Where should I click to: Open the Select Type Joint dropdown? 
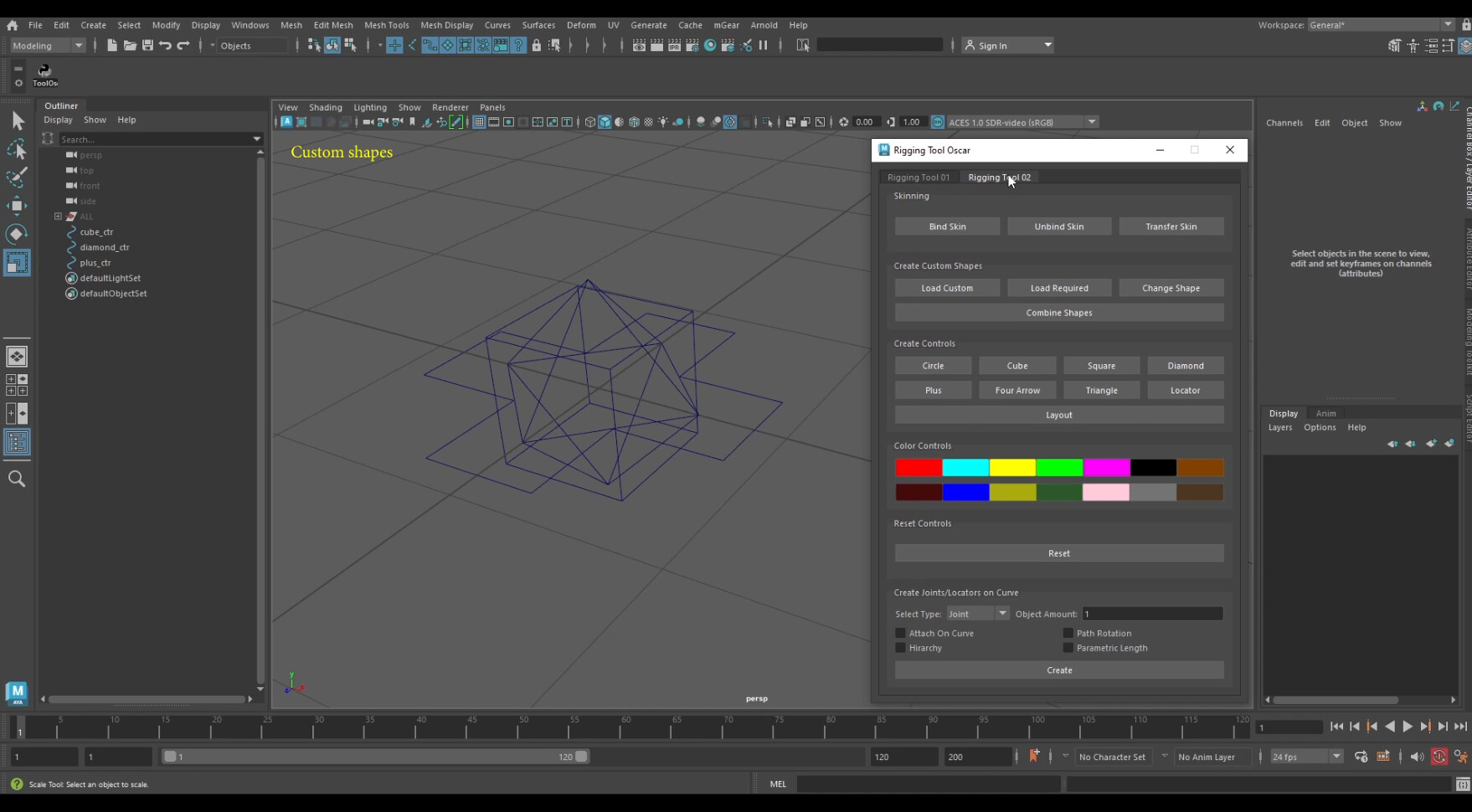(x=1001, y=614)
